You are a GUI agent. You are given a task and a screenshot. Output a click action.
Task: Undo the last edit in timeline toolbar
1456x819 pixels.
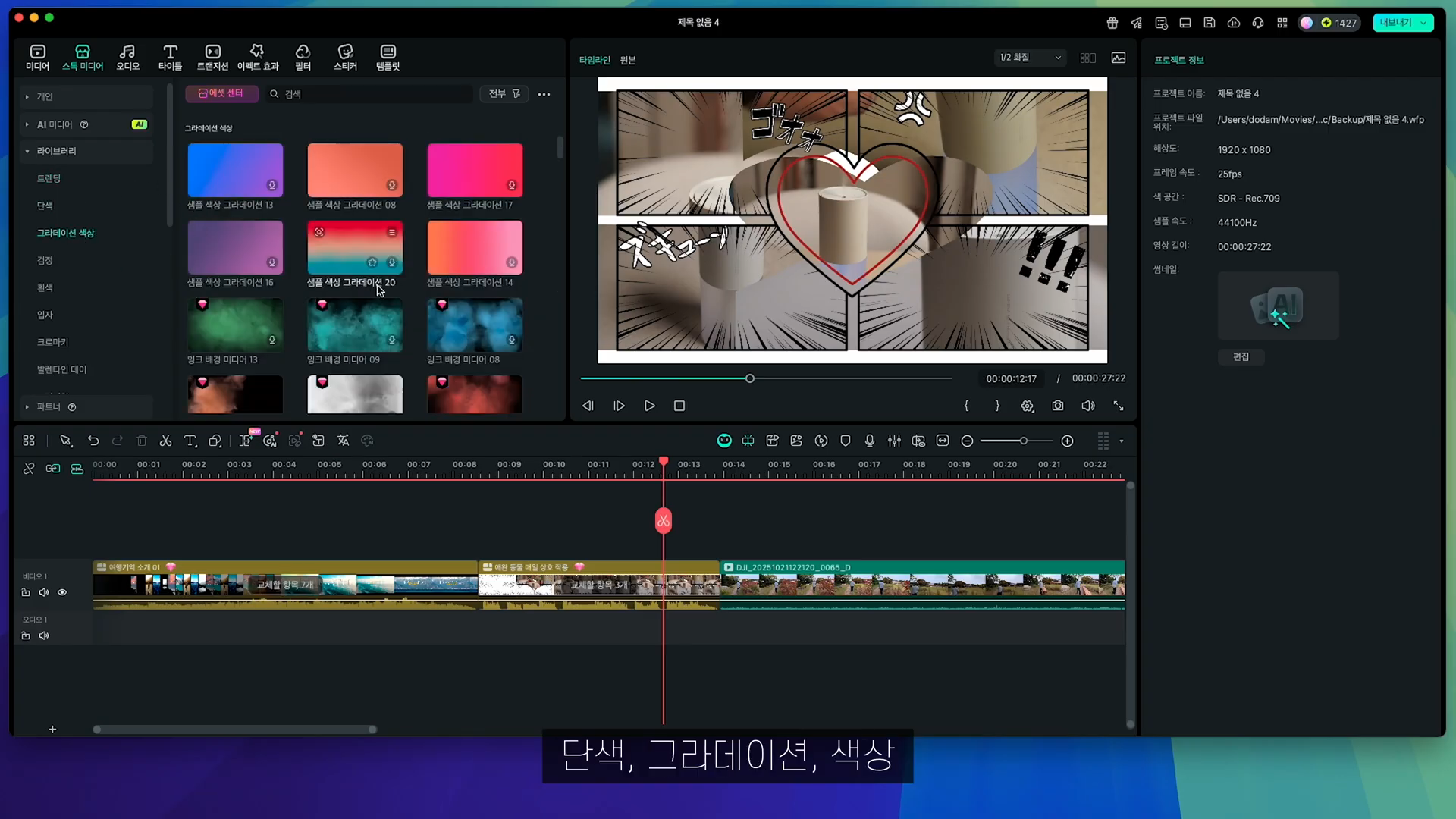(93, 441)
